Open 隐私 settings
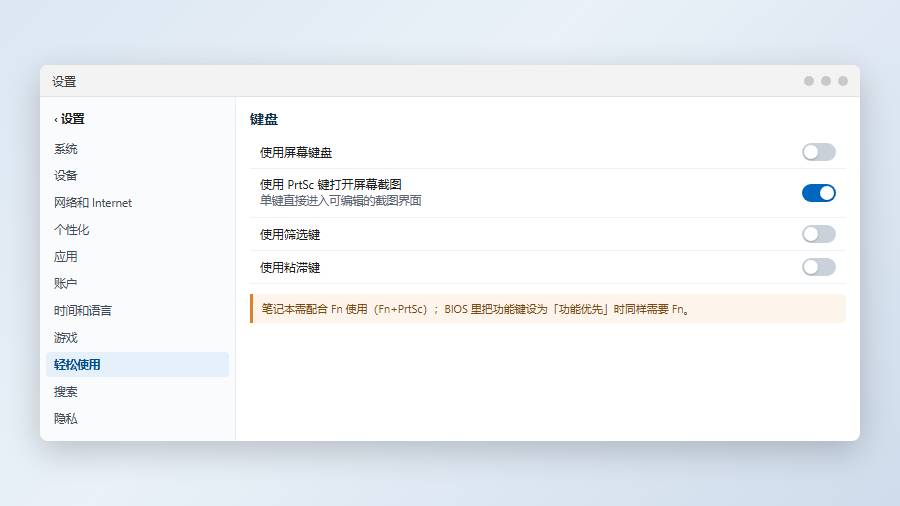This screenshot has width=900, height=506. (x=137, y=418)
